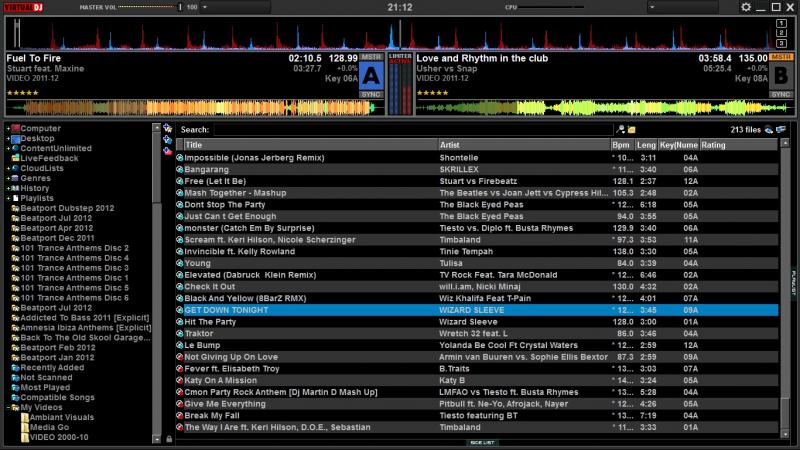This screenshot has height=450, width=800.
Task: Open the Media Go video folder
Action: point(49,427)
